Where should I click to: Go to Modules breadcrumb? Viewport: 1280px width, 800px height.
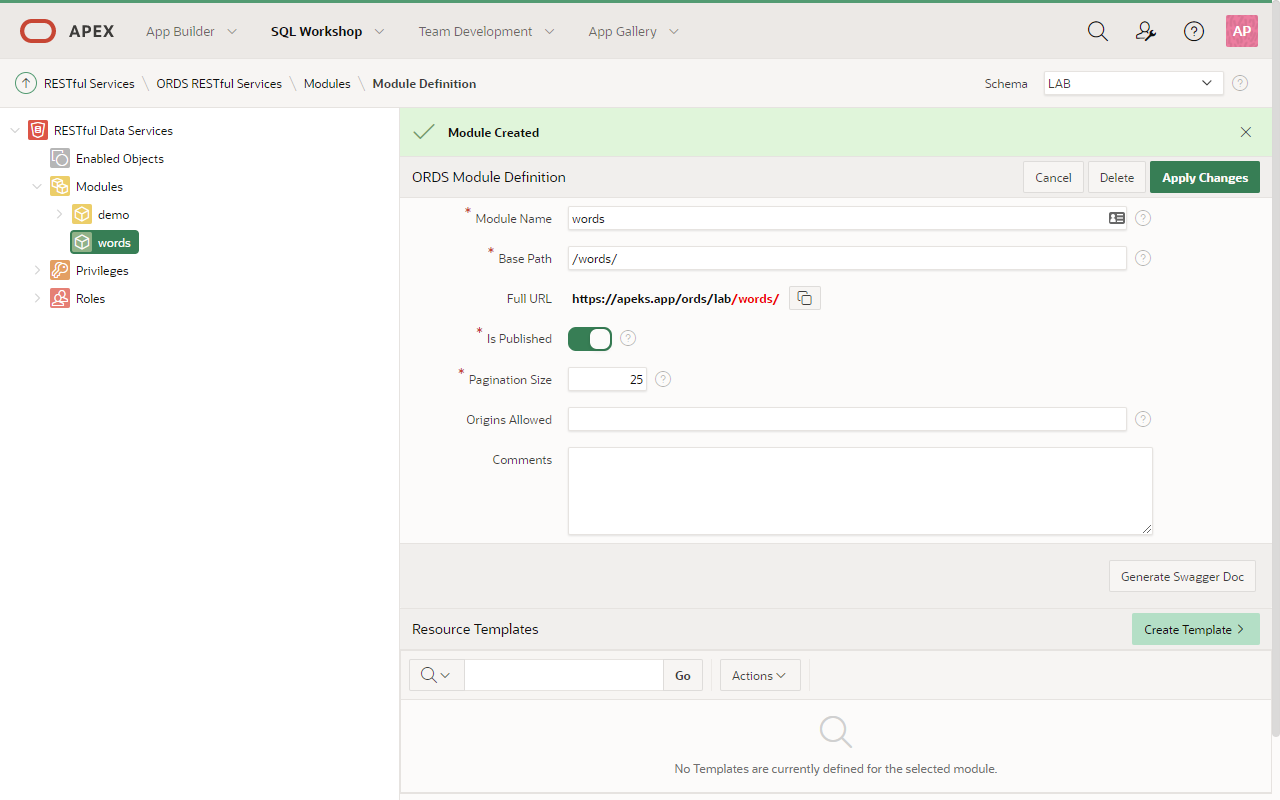click(327, 84)
